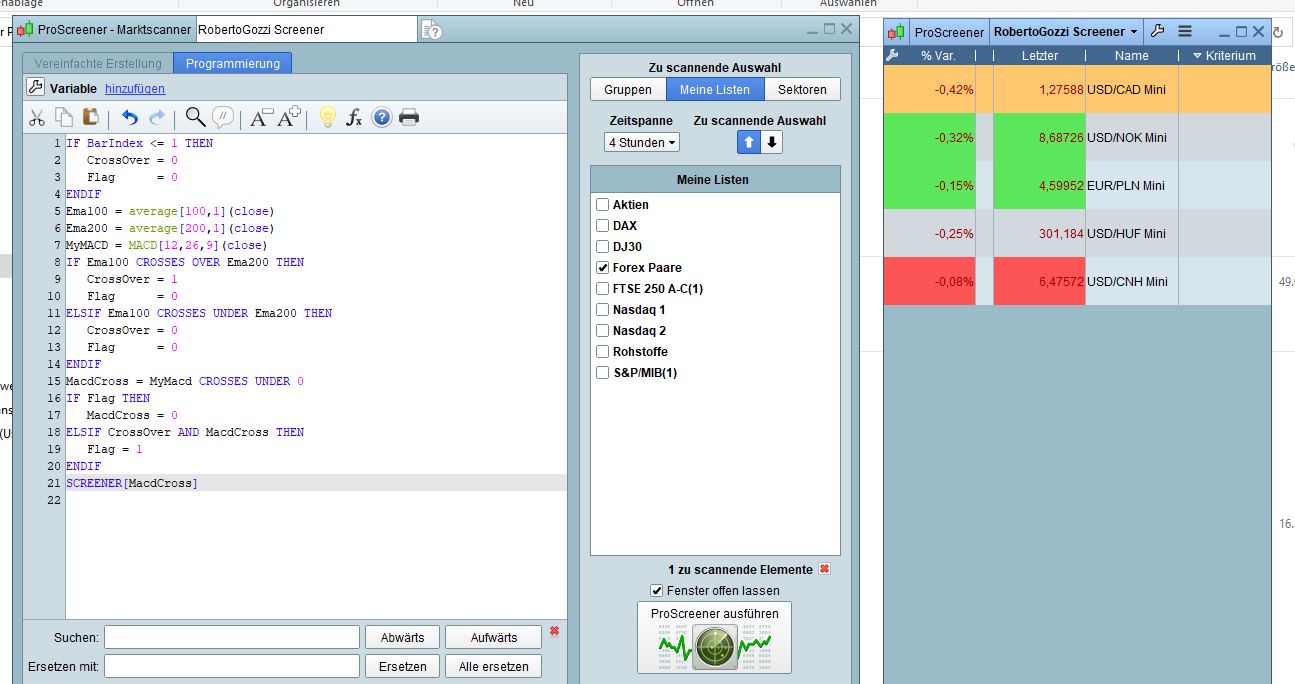This screenshot has width=1295, height=684.
Task: Select EUR/PLN Mini result row
Action: [x=1077, y=185]
